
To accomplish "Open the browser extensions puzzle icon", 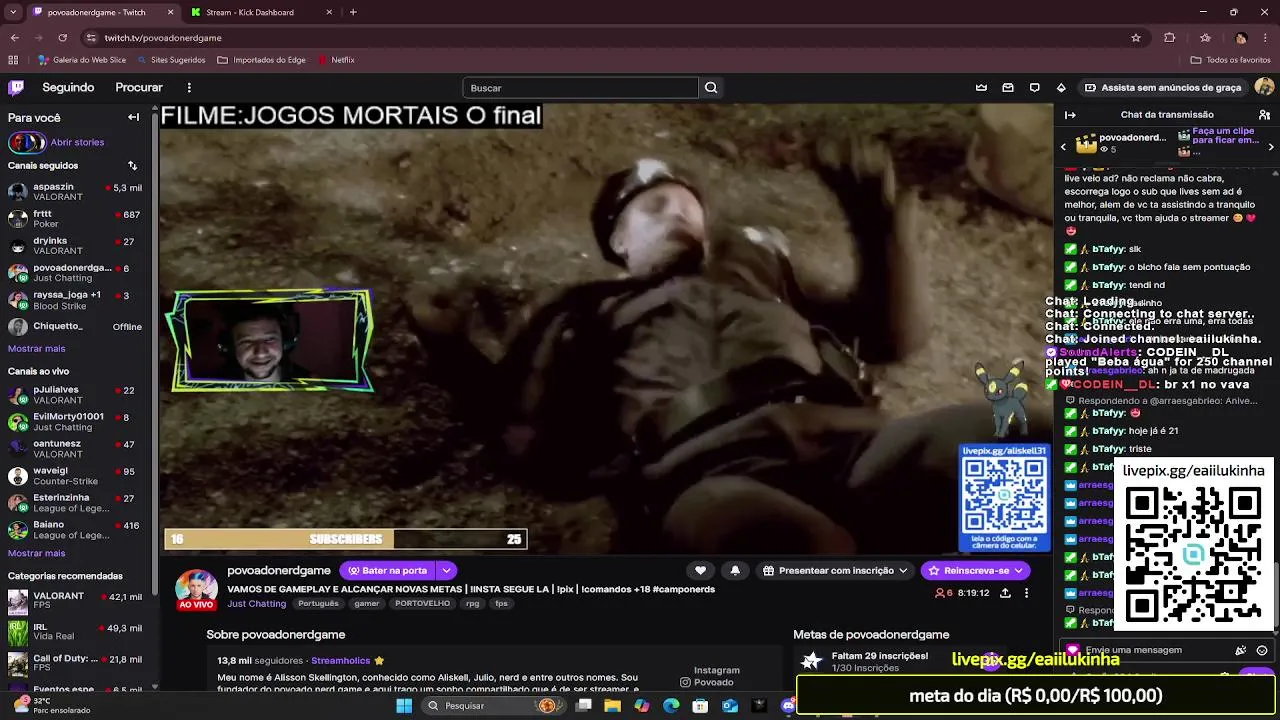I will pyautogui.click(x=1170, y=37).
